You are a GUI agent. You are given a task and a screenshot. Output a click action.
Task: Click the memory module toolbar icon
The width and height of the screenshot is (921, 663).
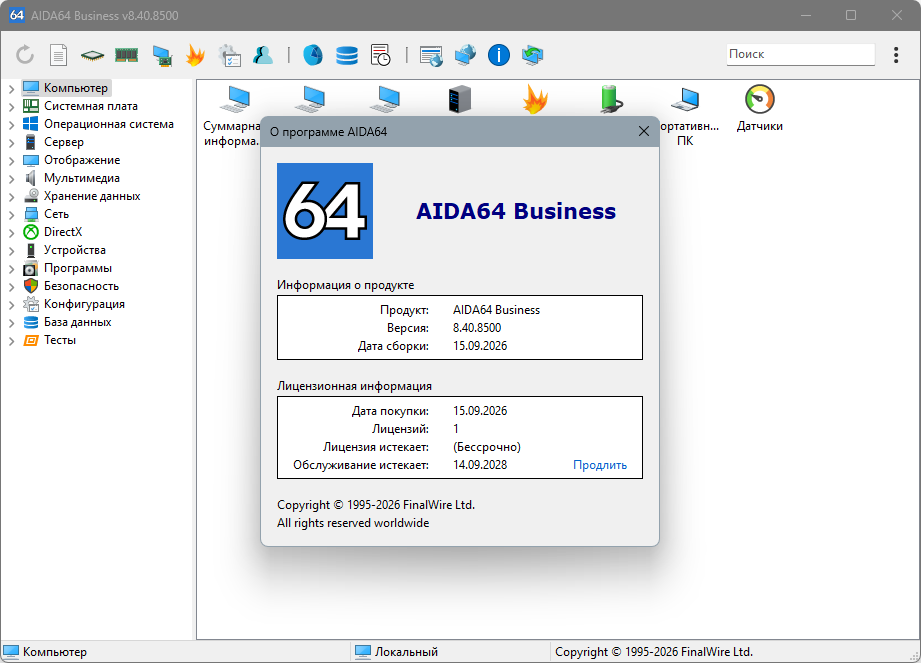(x=126, y=55)
